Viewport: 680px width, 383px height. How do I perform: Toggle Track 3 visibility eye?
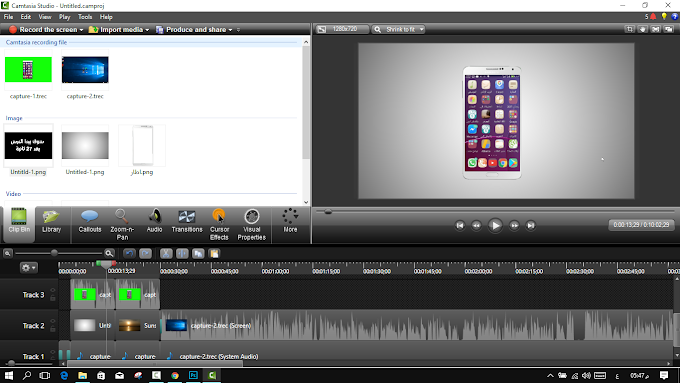pos(52,290)
